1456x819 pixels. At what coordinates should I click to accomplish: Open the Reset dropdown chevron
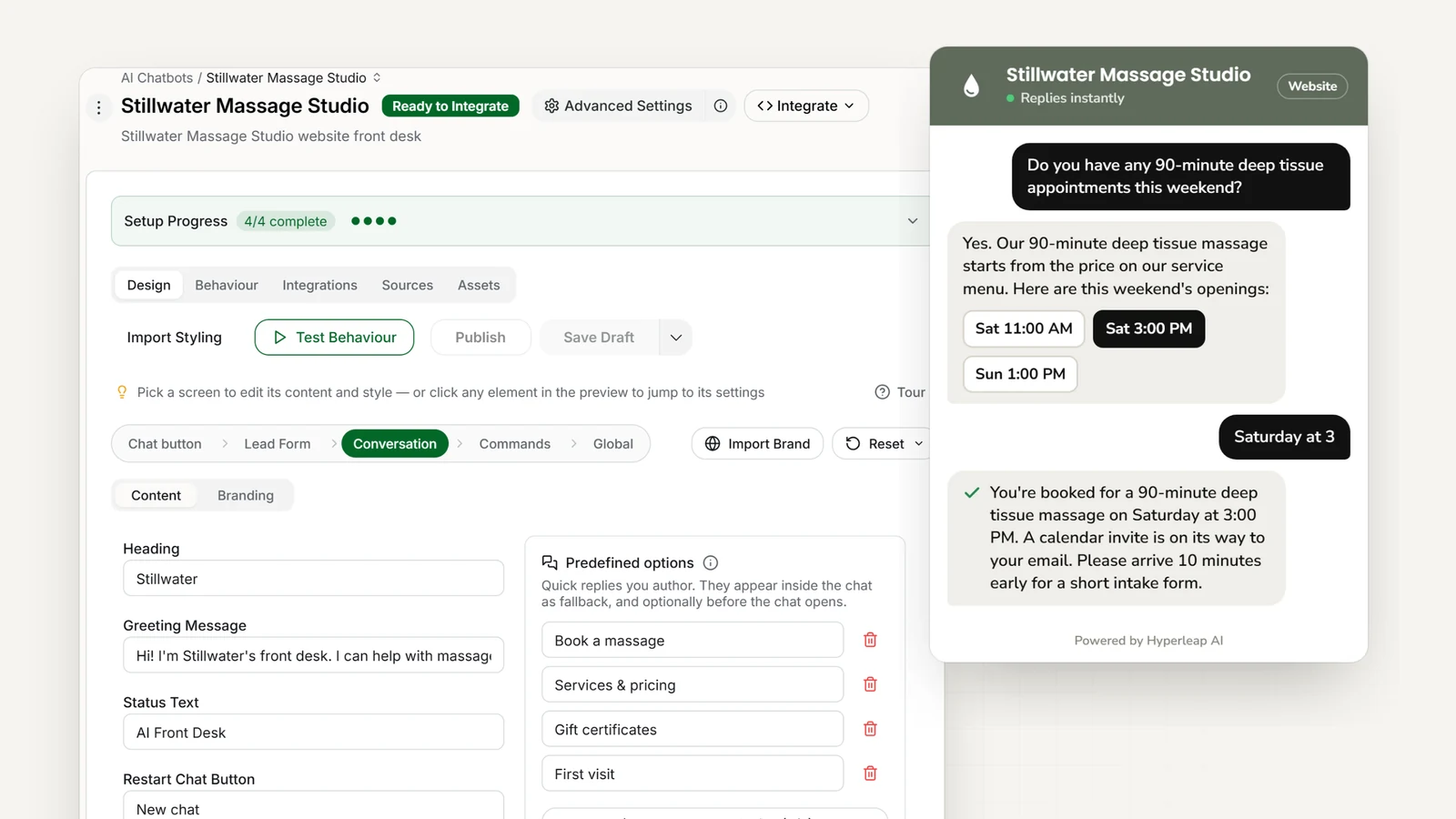click(x=918, y=444)
